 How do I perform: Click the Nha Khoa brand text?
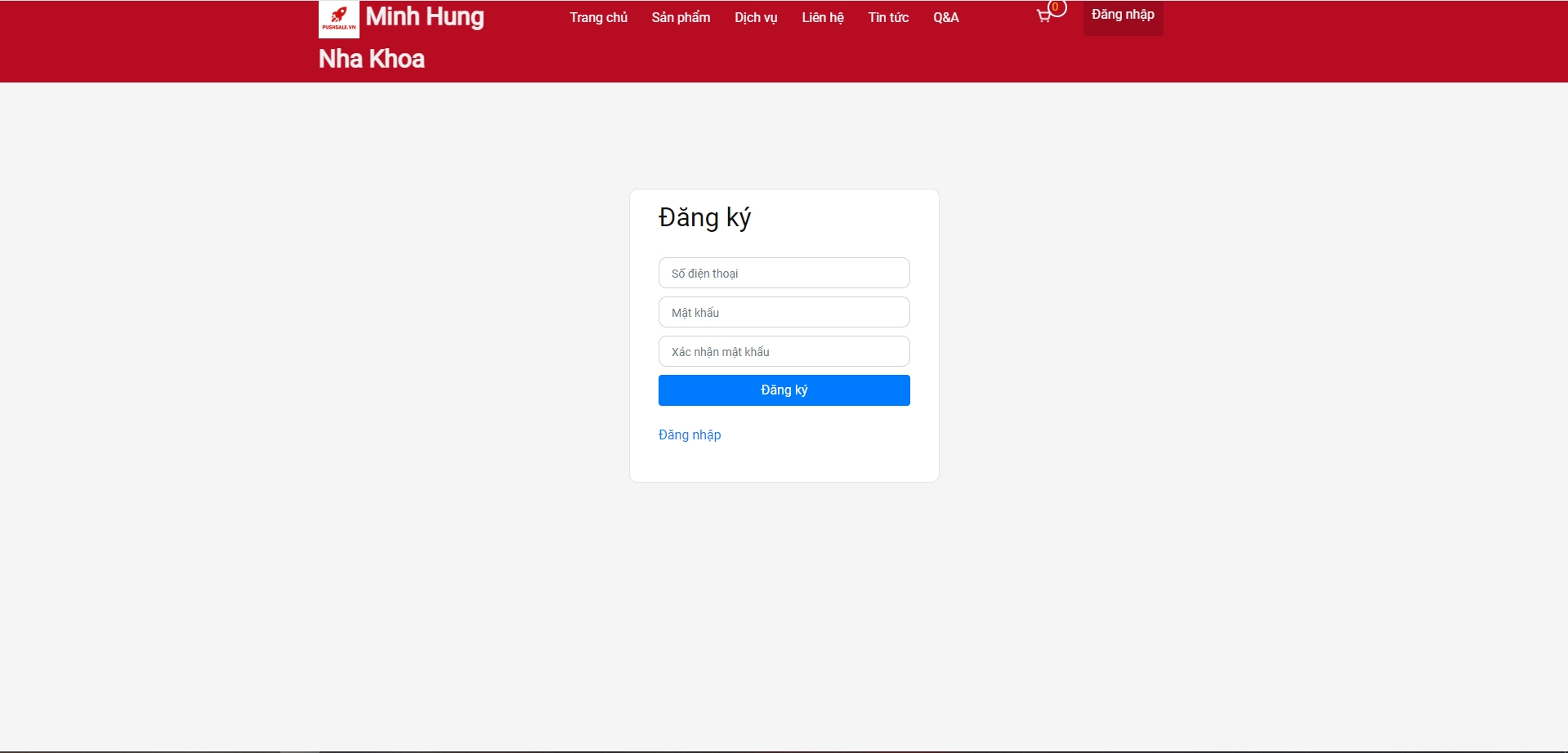[371, 59]
